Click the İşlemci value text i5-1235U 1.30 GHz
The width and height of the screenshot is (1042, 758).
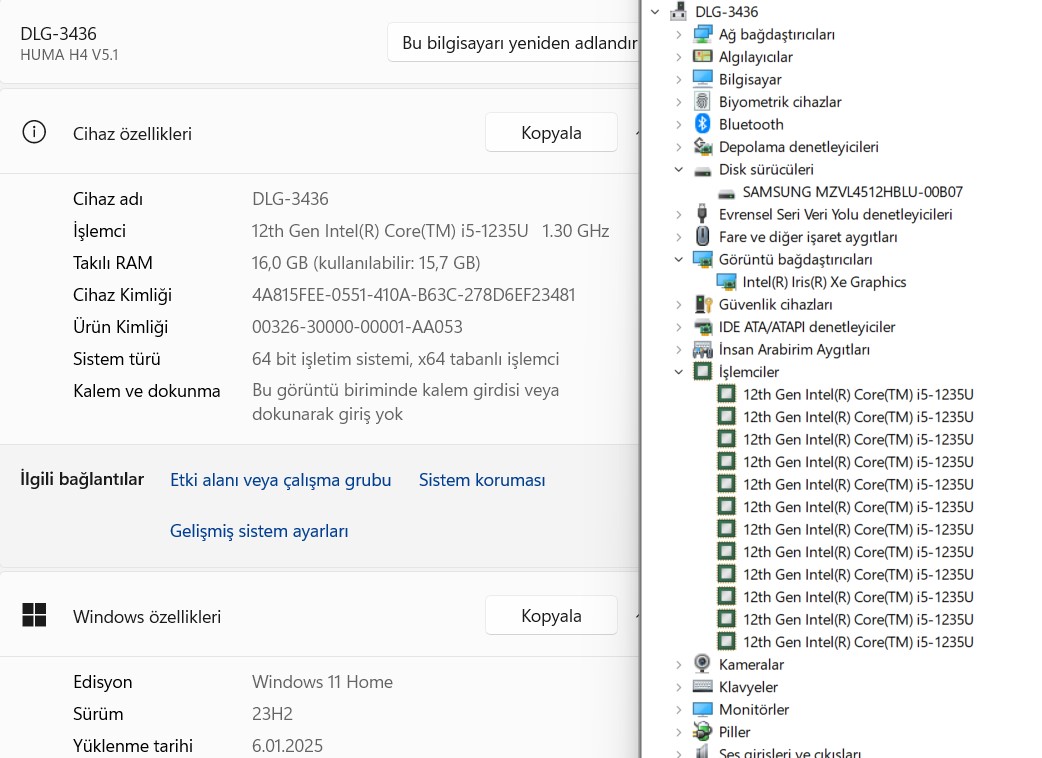coord(431,231)
